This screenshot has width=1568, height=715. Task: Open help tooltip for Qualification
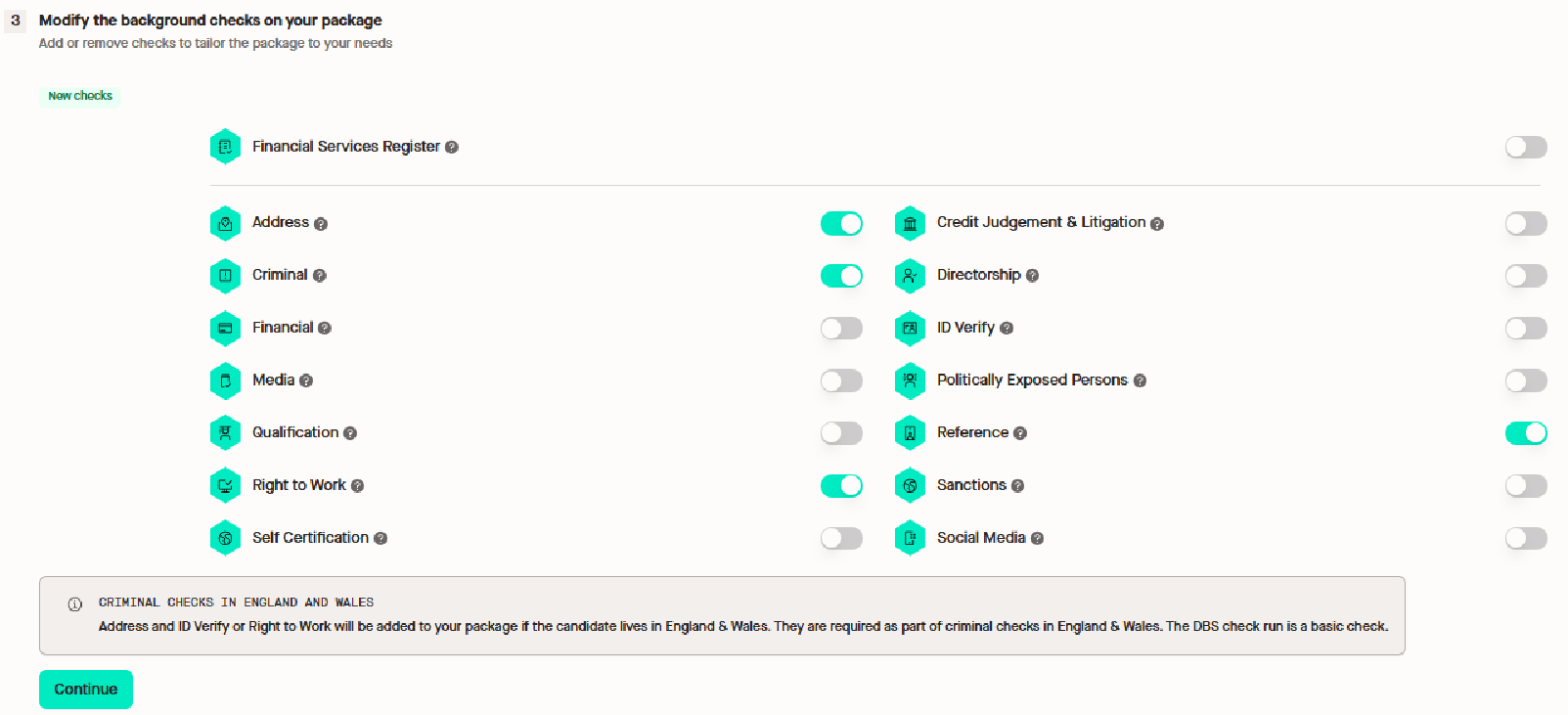(x=350, y=433)
